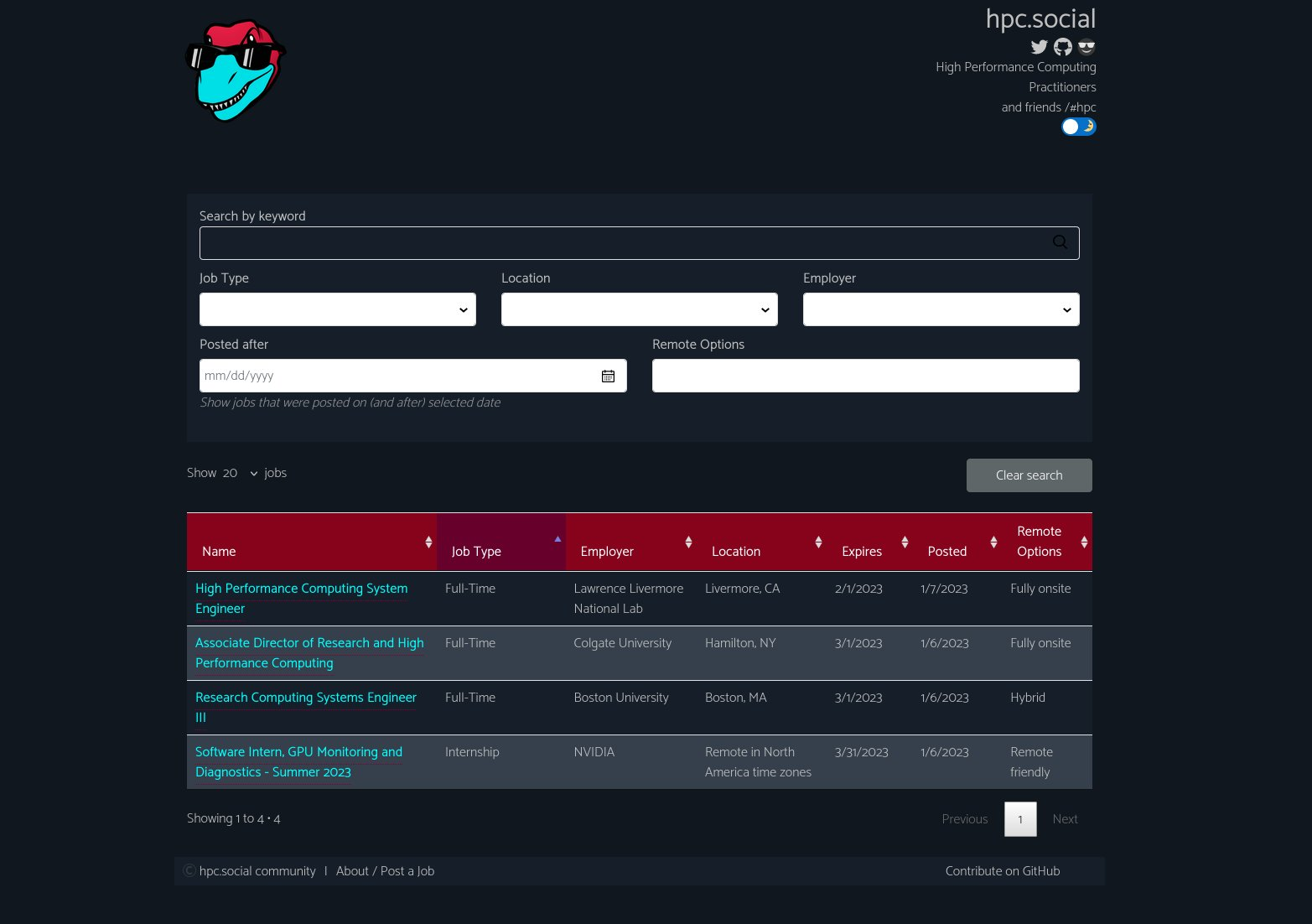Toggle the dark mode switch

(x=1078, y=127)
